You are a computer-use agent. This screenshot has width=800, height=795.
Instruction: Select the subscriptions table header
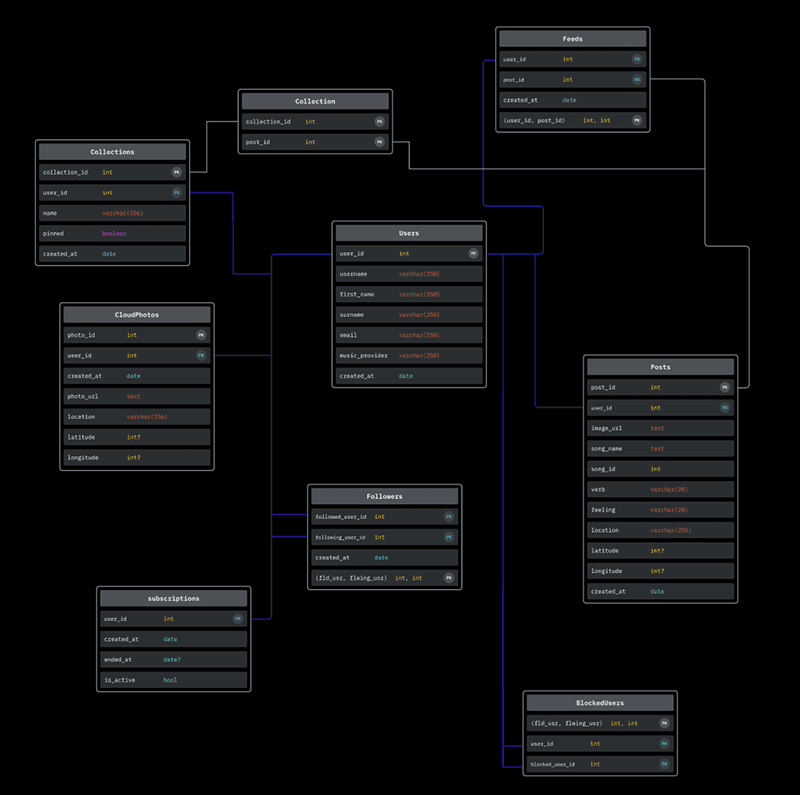tap(173, 599)
